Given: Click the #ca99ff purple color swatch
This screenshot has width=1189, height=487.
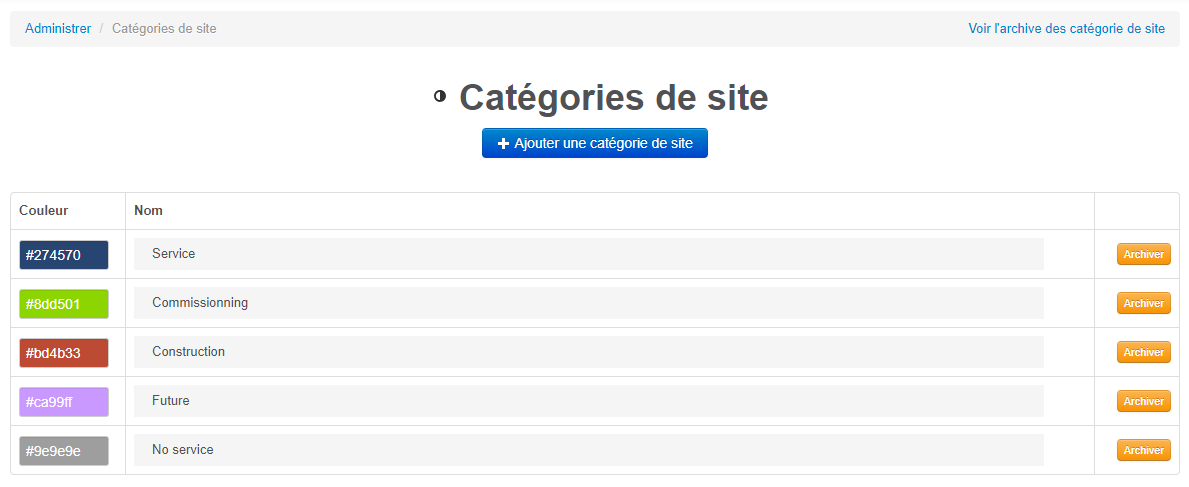Looking at the screenshot, I should [64, 402].
